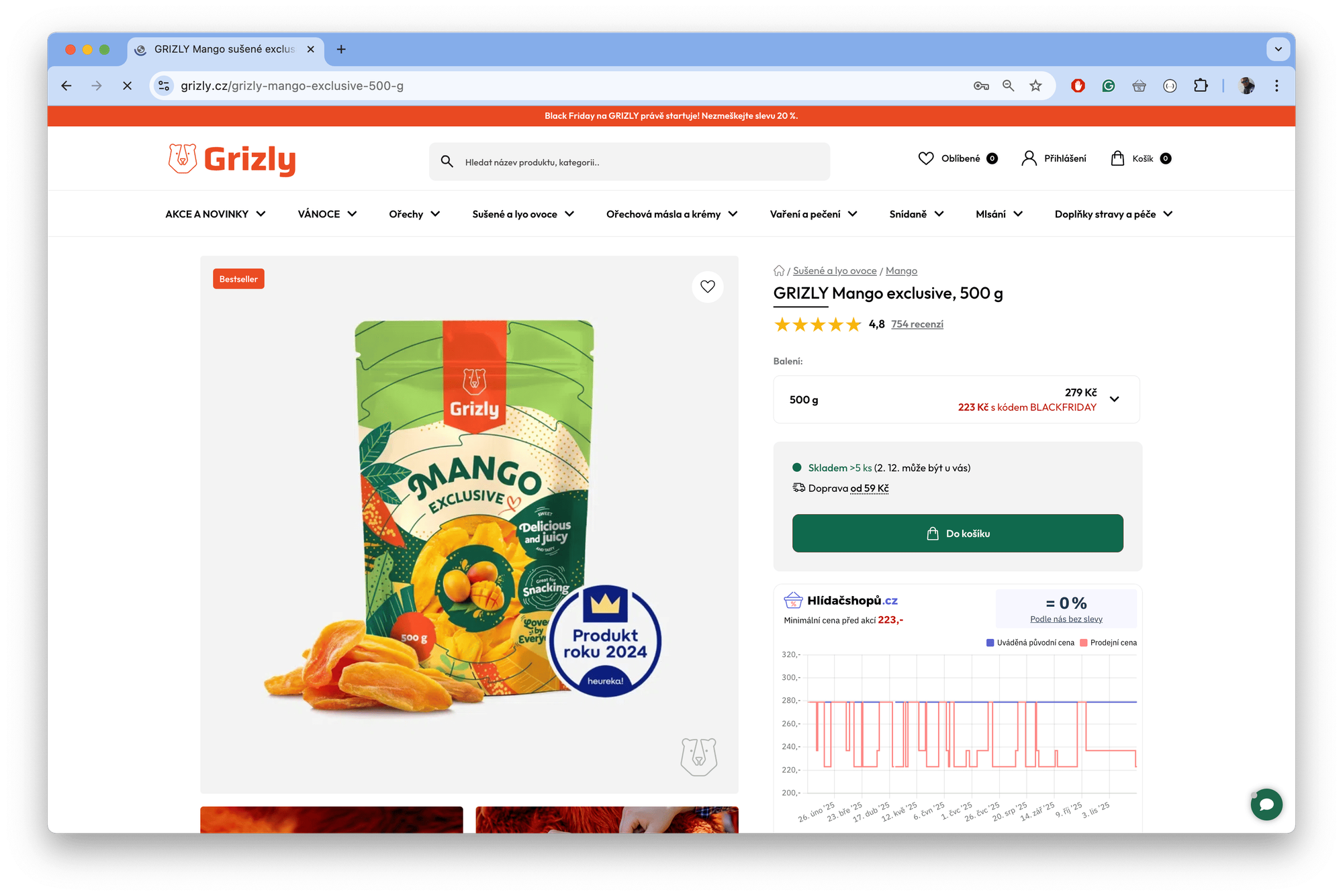The height and width of the screenshot is (896, 1343).
Task: Open the Košík shopping cart
Action: 1141,158
